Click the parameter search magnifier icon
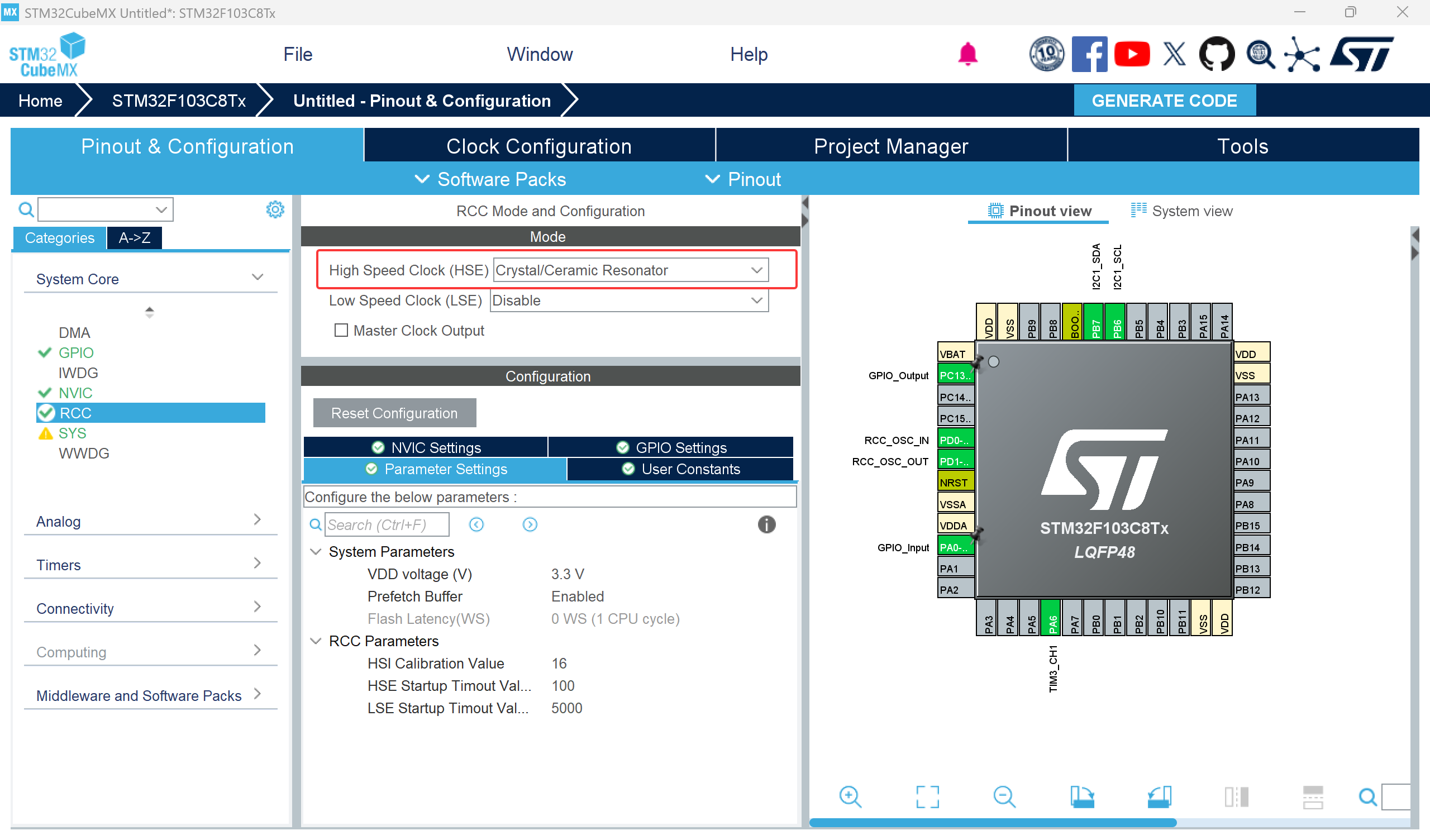The height and width of the screenshot is (840, 1430). (x=315, y=524)
